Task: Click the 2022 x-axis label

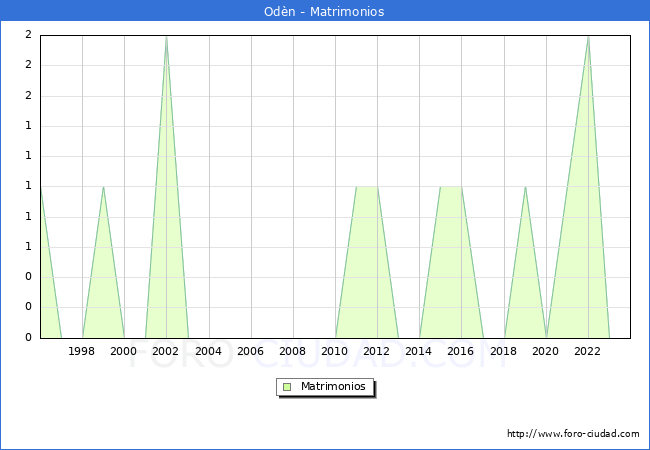Action: pyautogui.click(x=588, y=351)
